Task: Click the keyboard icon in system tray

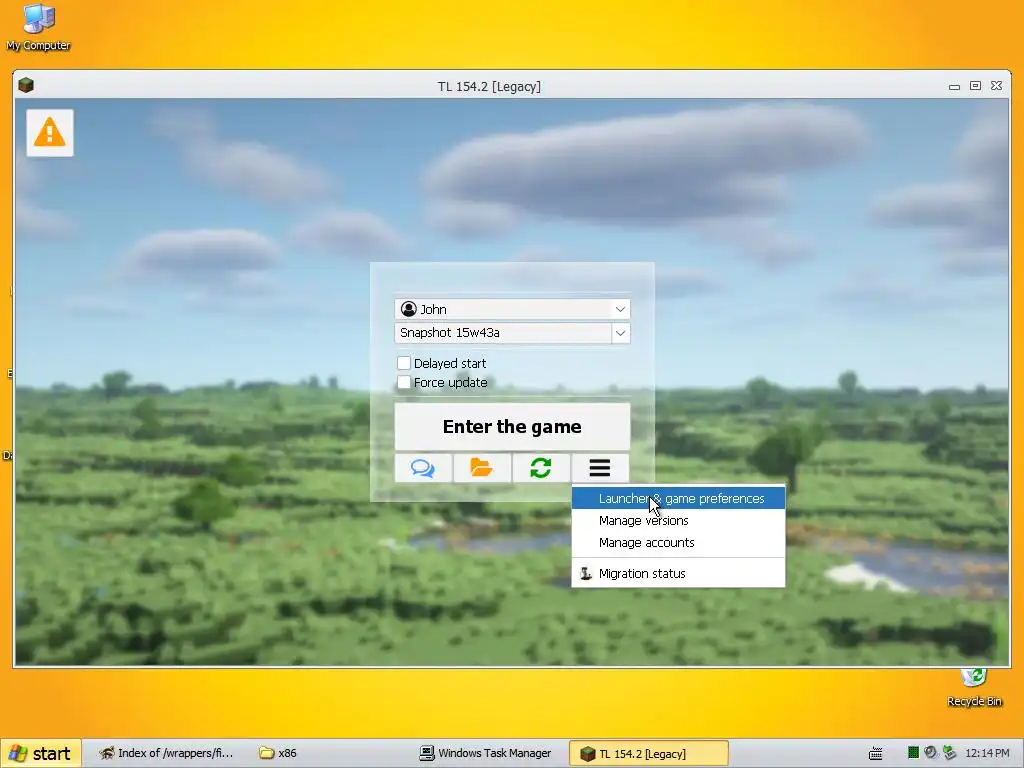Action: click(x=876, y=754)
